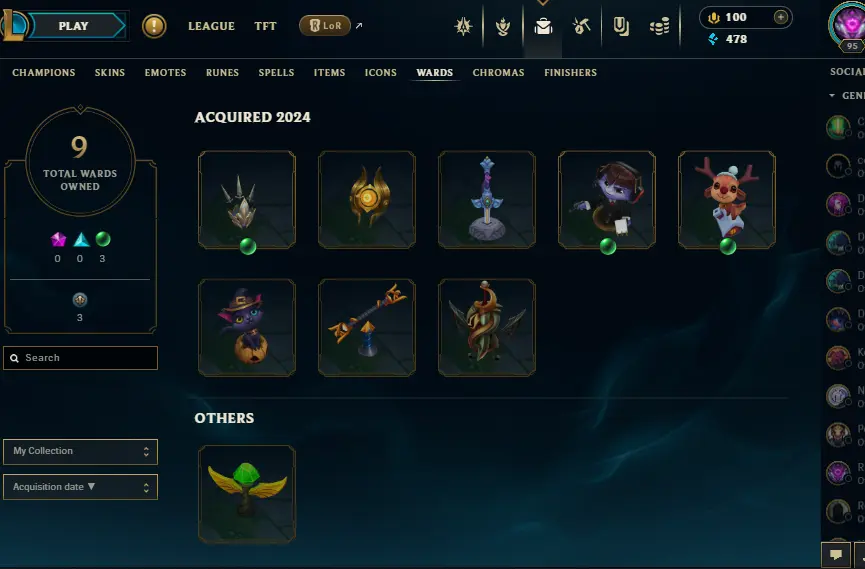Open the profile laurel icon

pyautogui.click(x=503, y=26)
